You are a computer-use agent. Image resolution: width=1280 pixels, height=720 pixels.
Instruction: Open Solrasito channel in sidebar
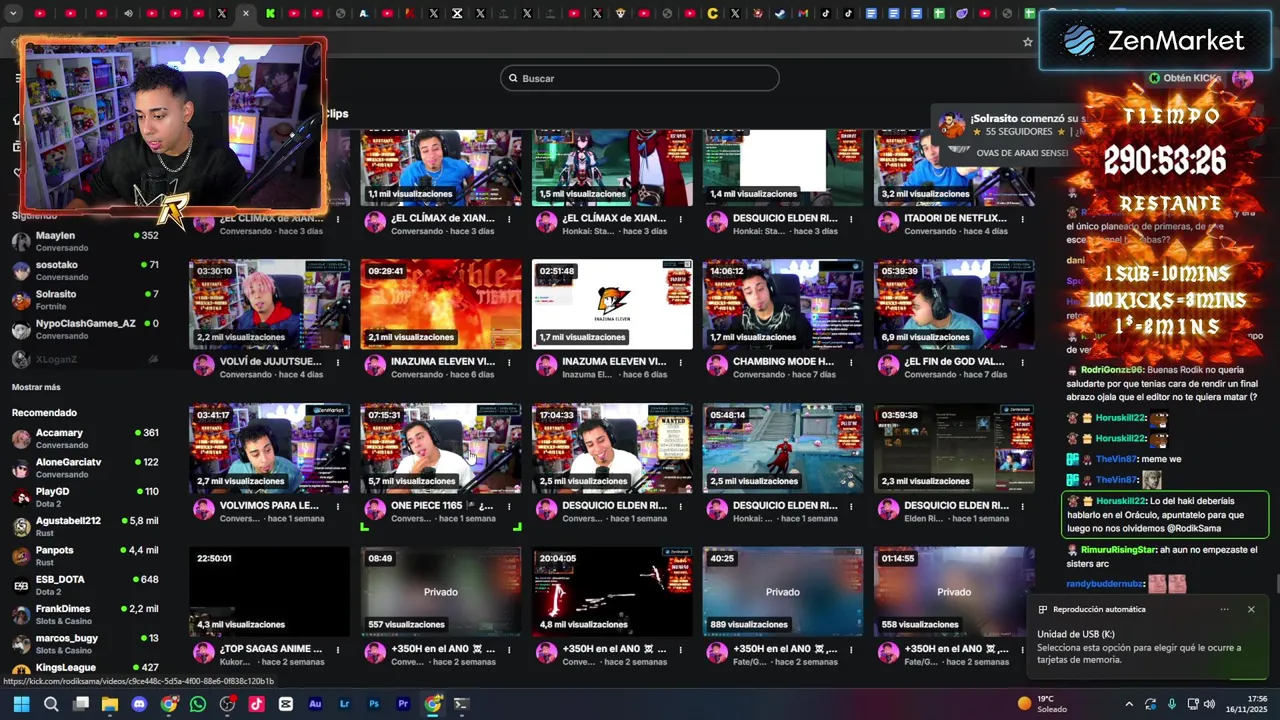(x=85, y=299)
